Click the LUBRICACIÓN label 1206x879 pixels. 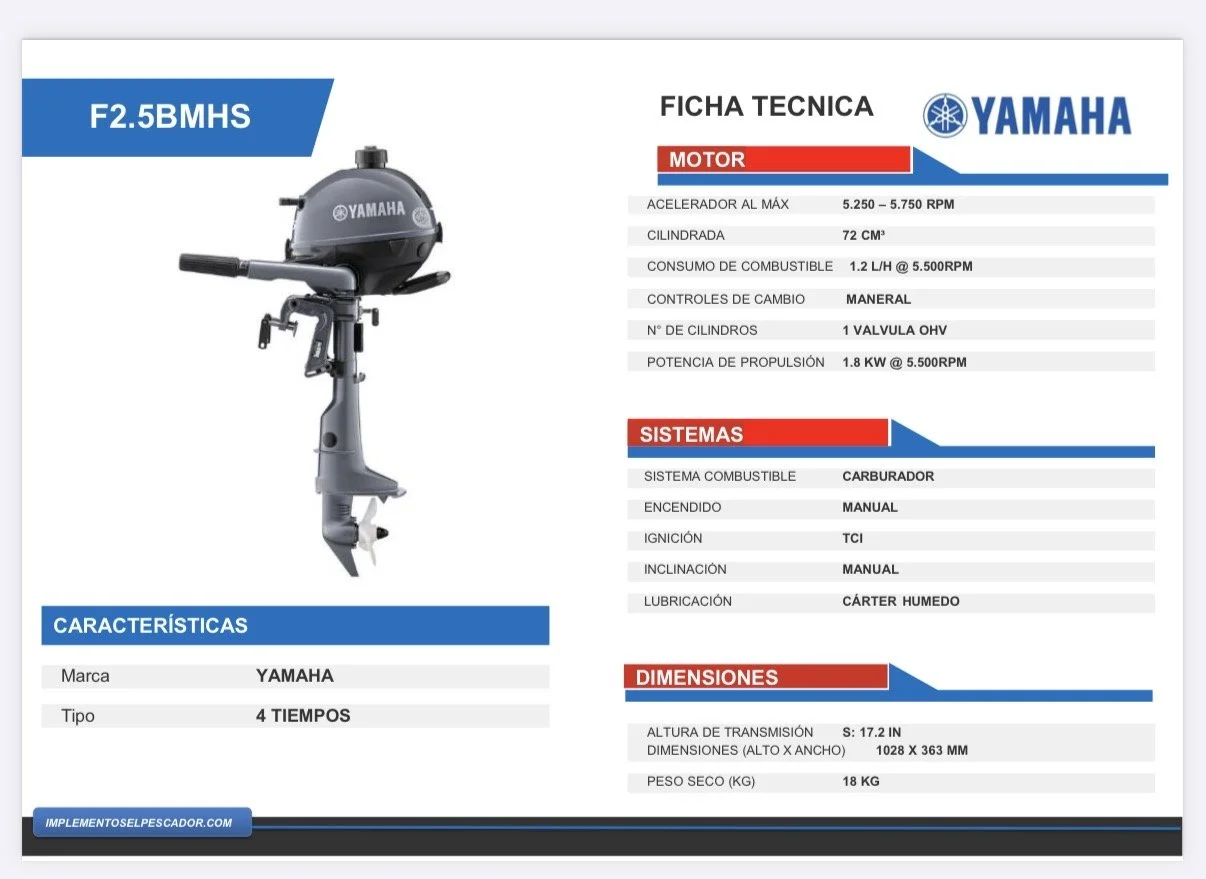pyautogui.click(x=688, y=602)
